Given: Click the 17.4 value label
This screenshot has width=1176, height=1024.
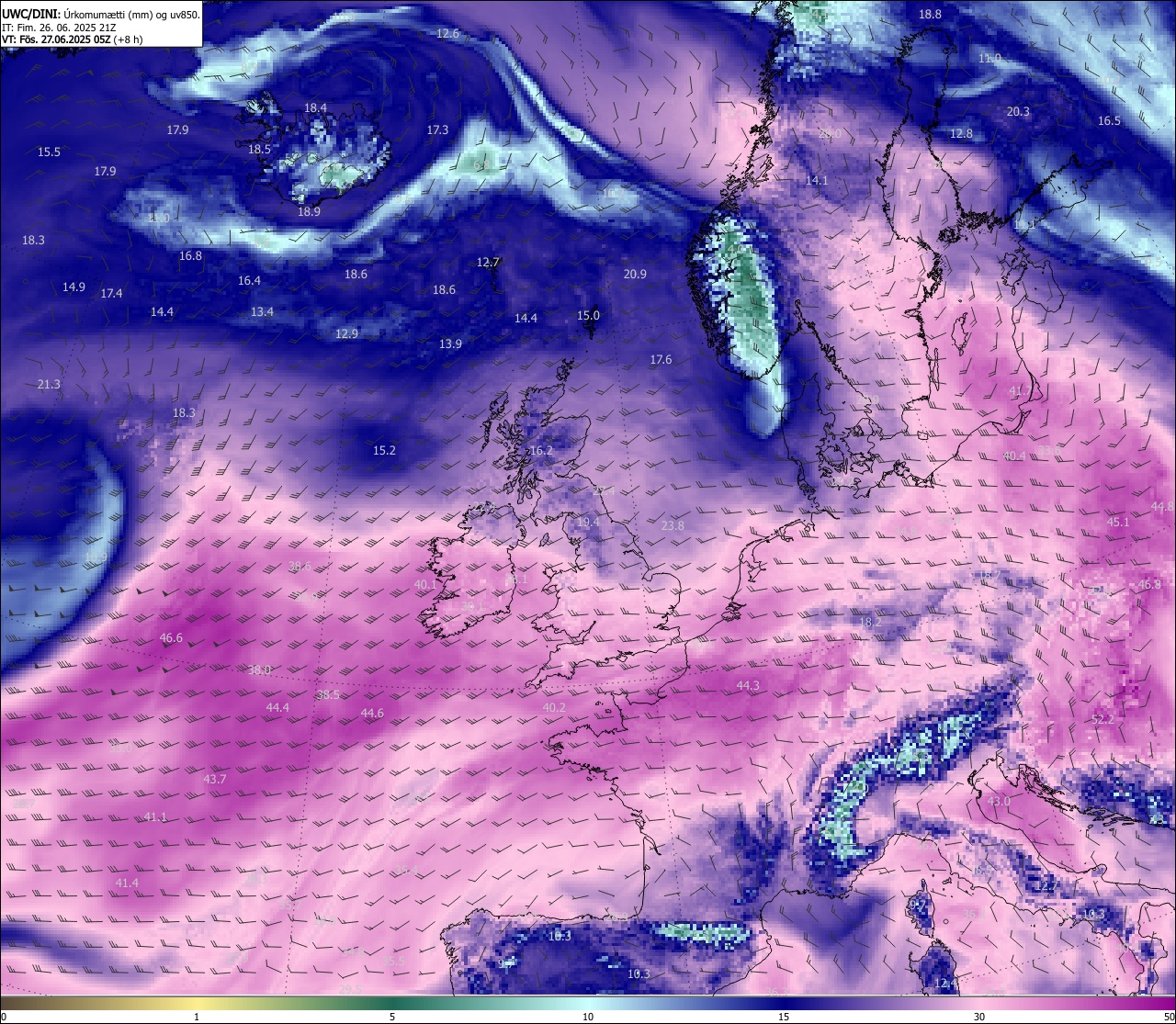Looking at the screenshot, I should click(x=111, y=294).
